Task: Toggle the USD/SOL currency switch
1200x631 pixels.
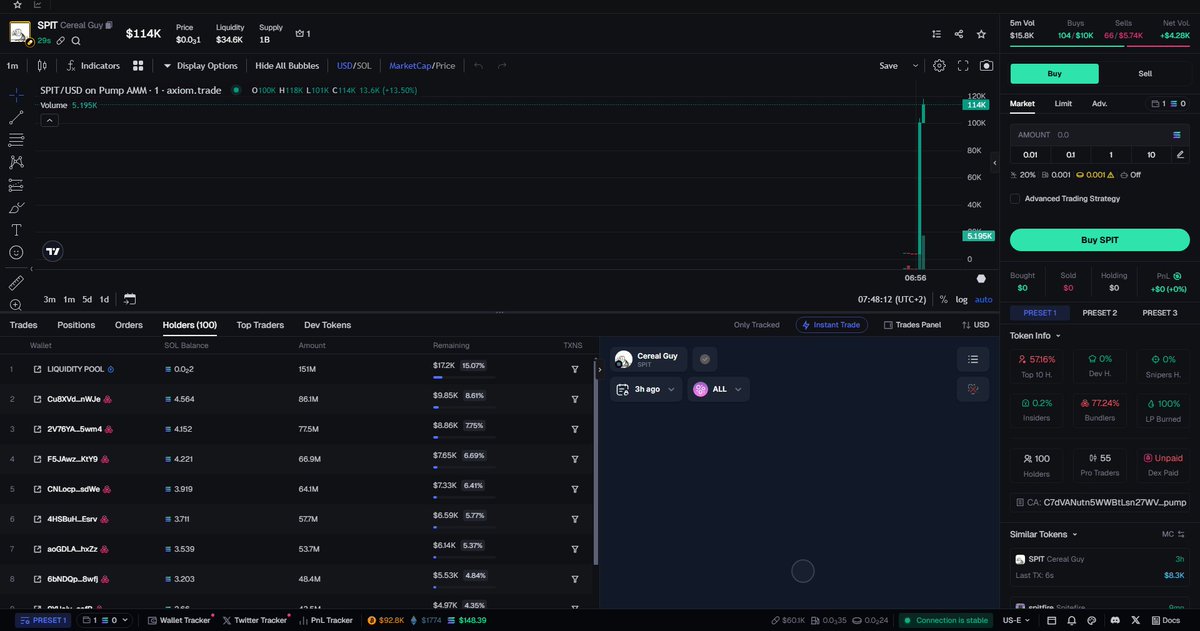Action: 354,66
